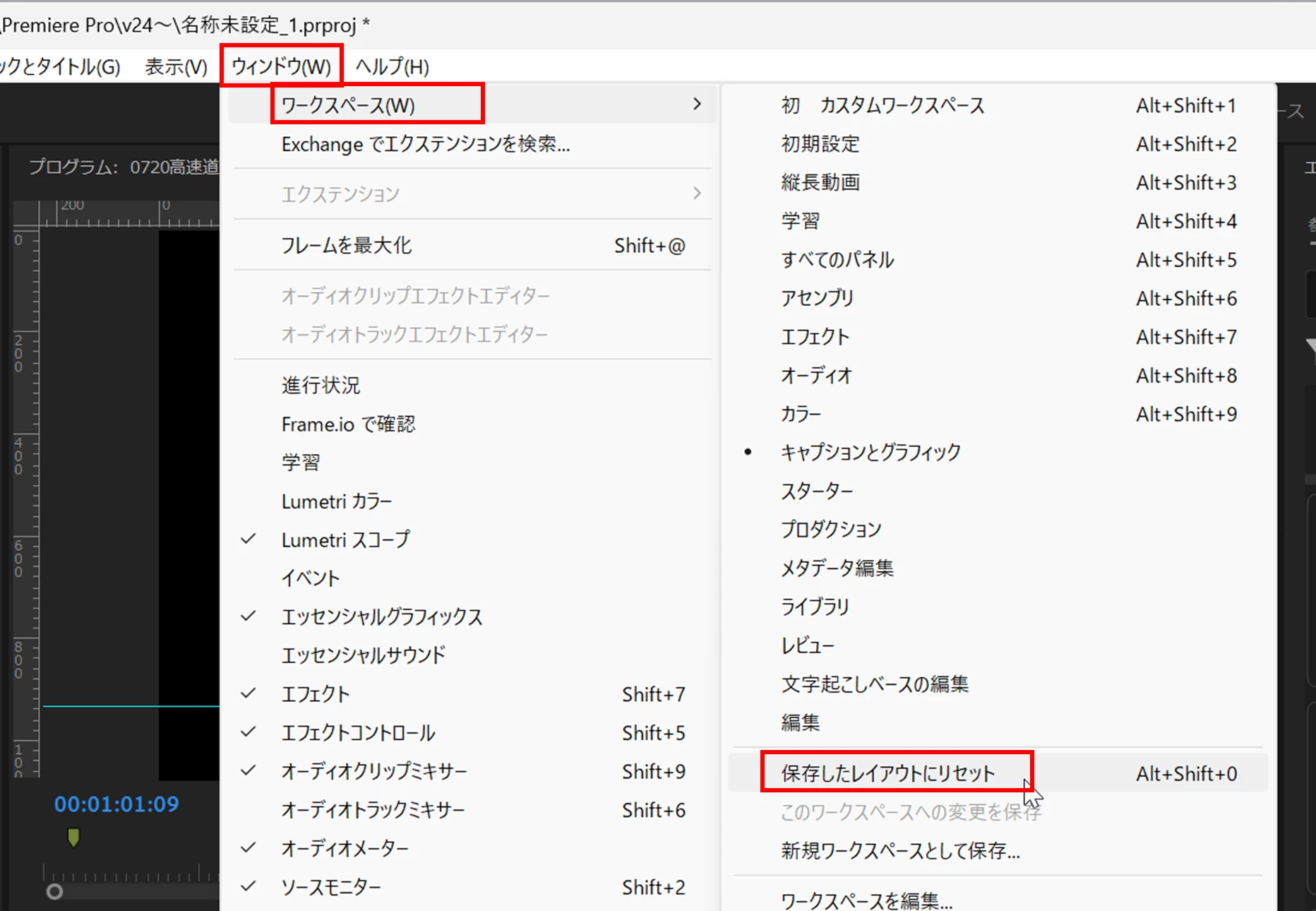The height and width of the screenshot is (911, 1316).
Task: Open the オーディオトラックミキサー panel
Action: [x=472, y=810]
